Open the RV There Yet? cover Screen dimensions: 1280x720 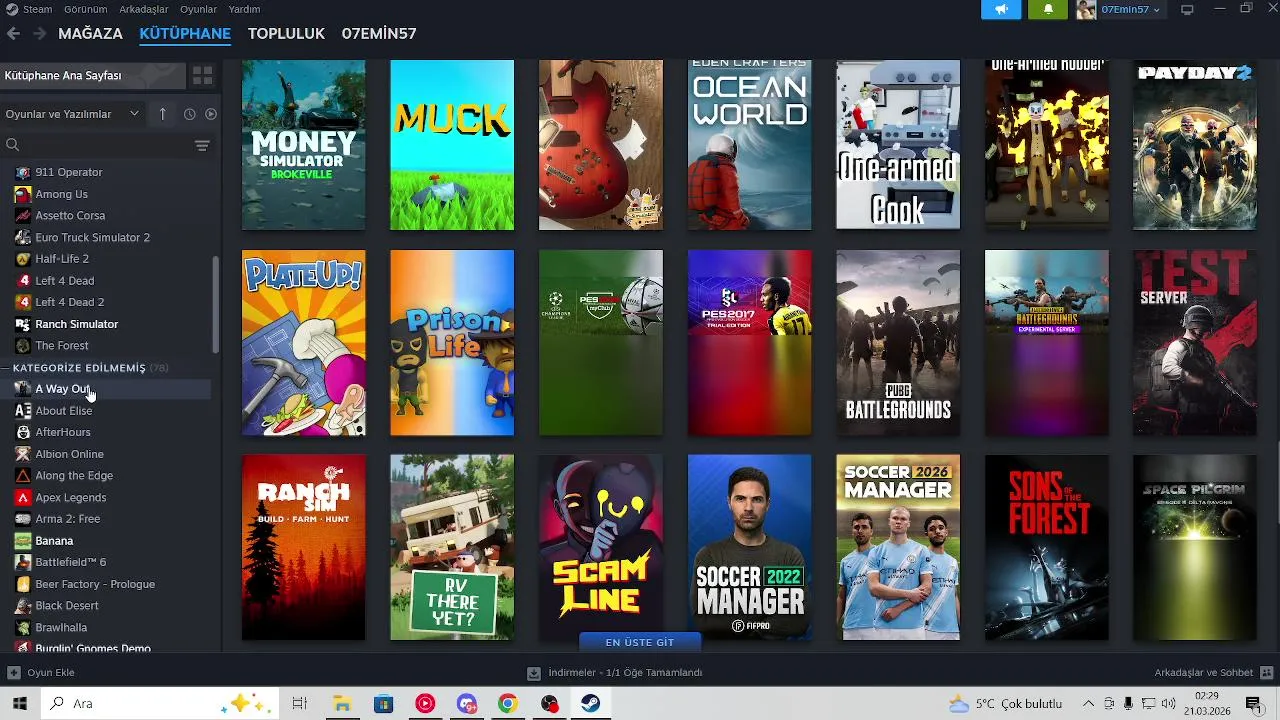point(452,547)
